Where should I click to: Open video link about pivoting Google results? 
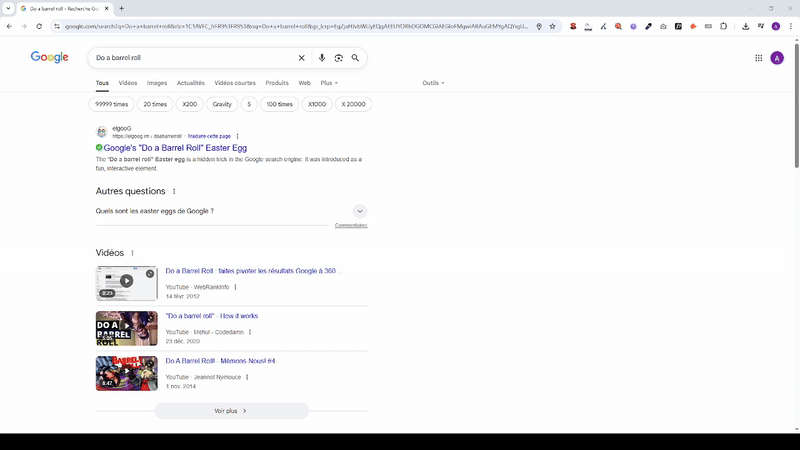coord(254,271)
